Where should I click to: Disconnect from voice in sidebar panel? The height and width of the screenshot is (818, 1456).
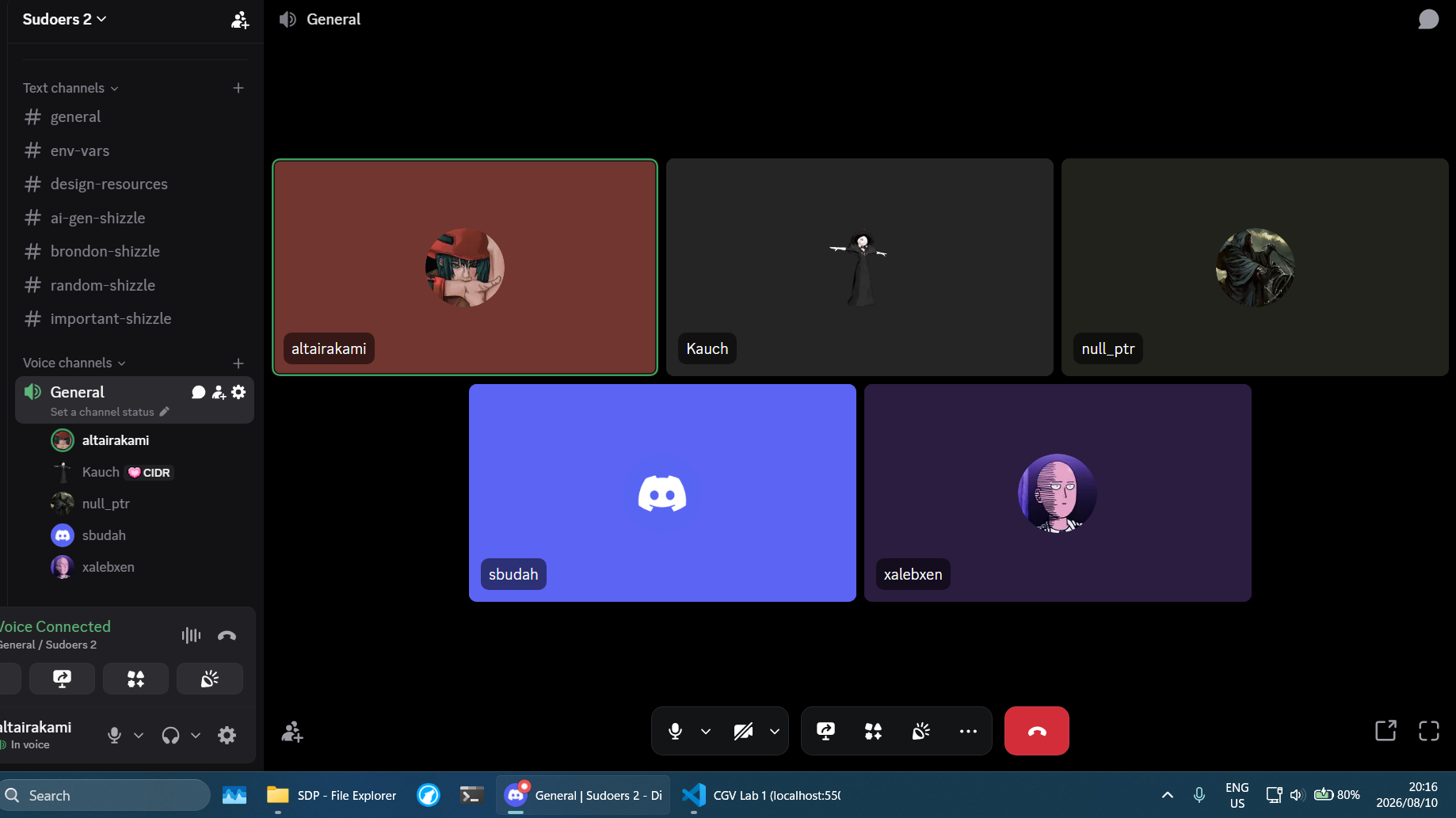[227, 635]
